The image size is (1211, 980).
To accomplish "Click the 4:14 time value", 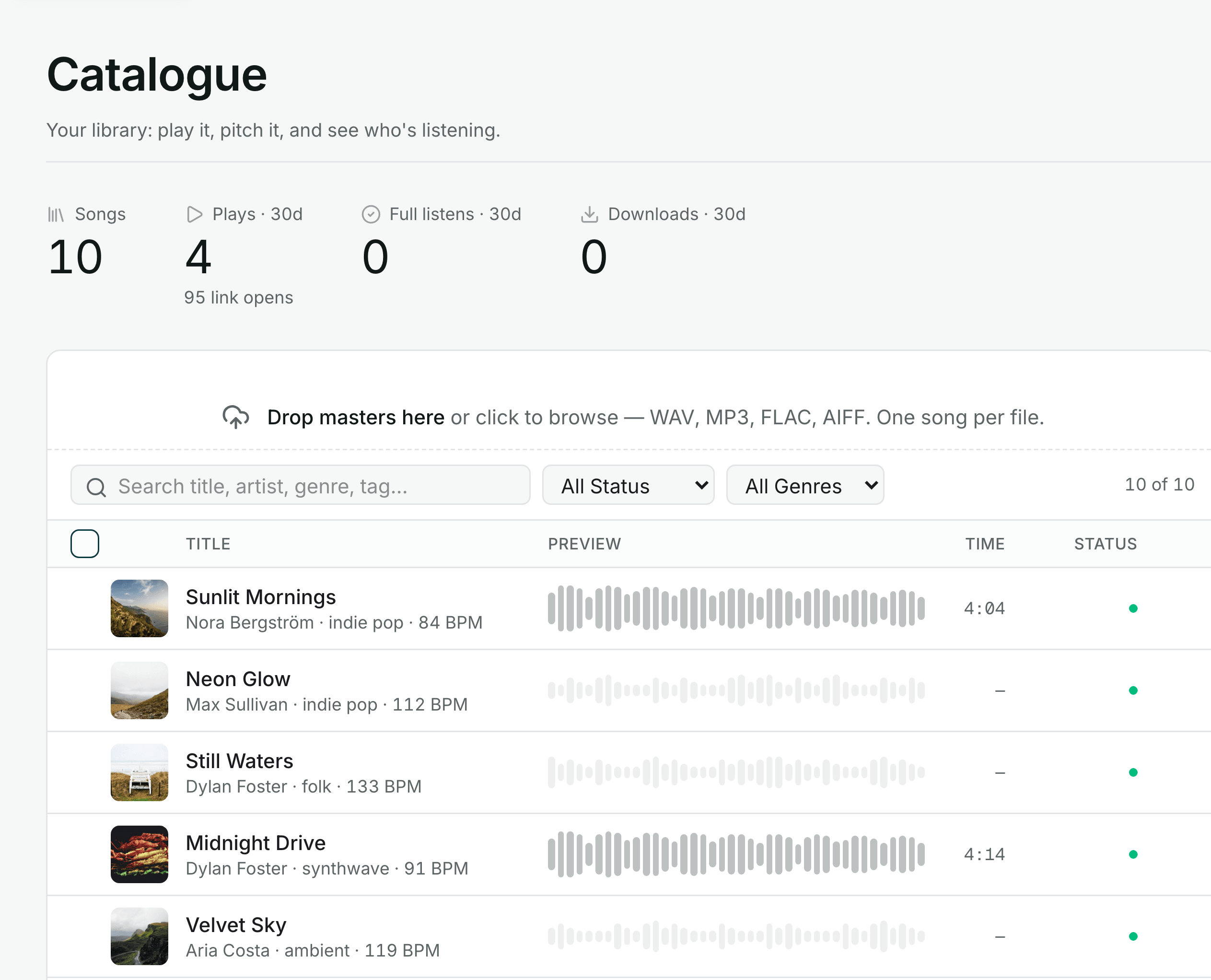I will [985, 854].
